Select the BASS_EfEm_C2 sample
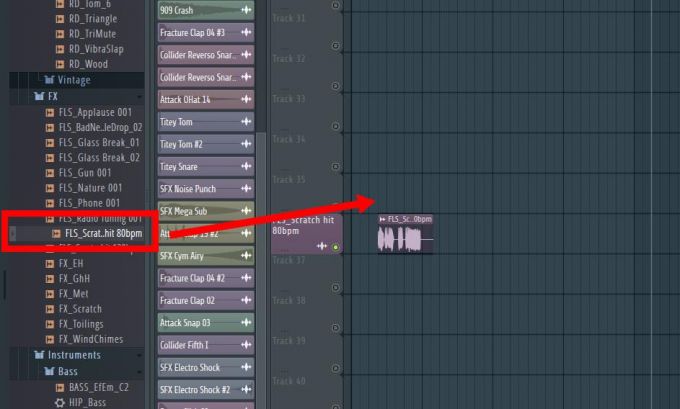This screenshot has width=680, height=409. [x=98, y=387]
